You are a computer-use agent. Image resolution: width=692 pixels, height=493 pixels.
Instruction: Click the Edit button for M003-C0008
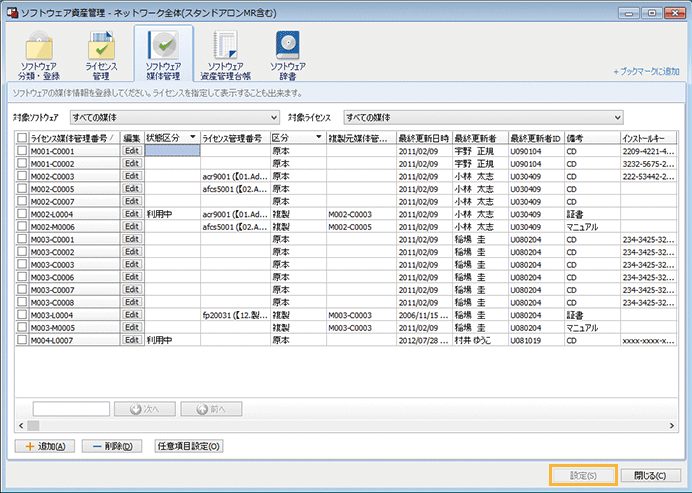132,302
